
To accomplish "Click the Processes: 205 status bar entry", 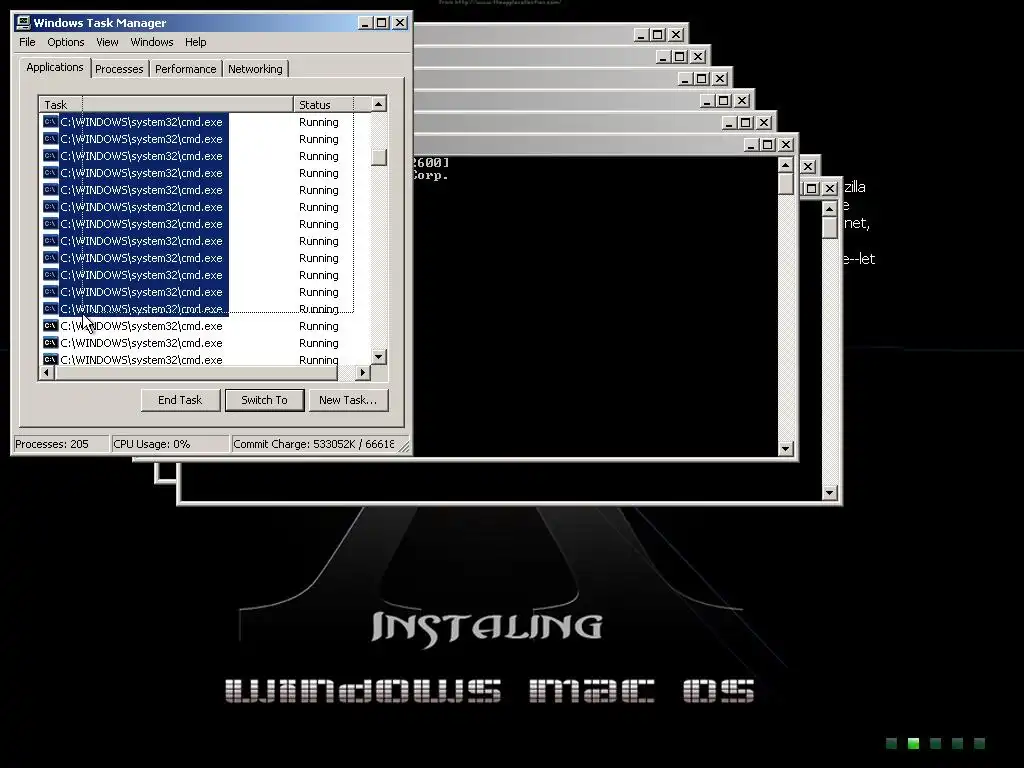I will coord(61,444).
